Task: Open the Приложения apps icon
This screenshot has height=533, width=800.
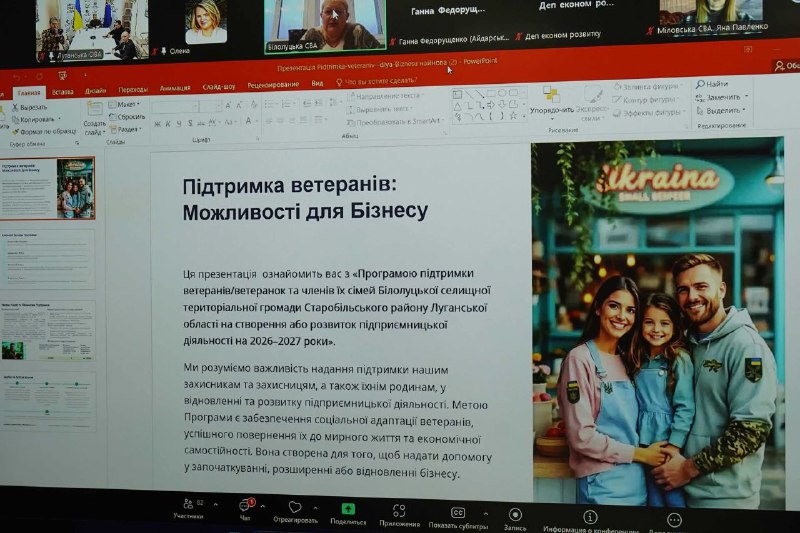Action: point(399,512)
